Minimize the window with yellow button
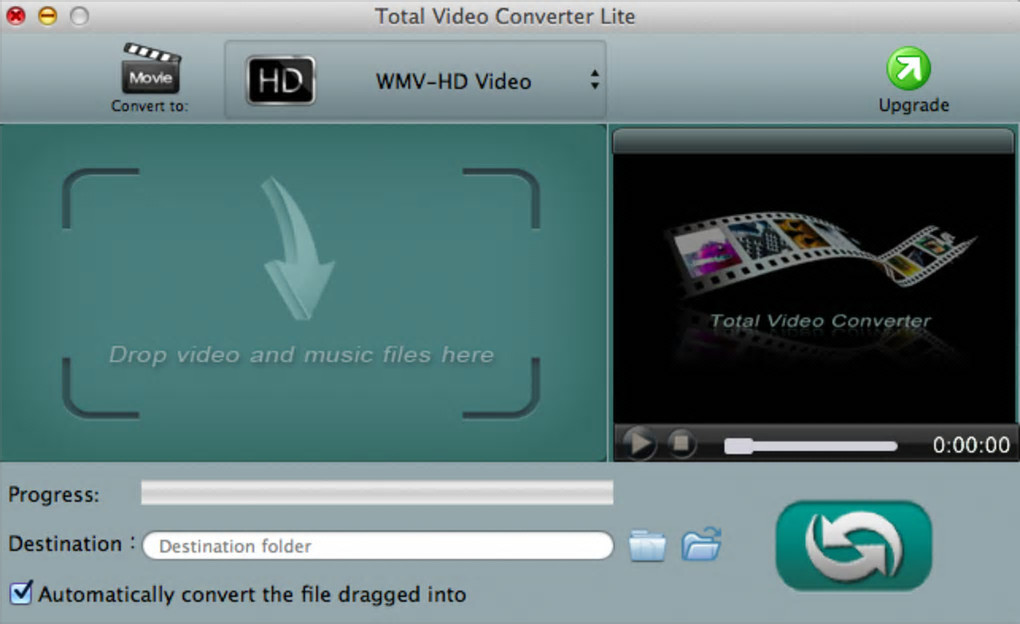The width and height of the screenshot is (1020, 624). tap(47, 16)
